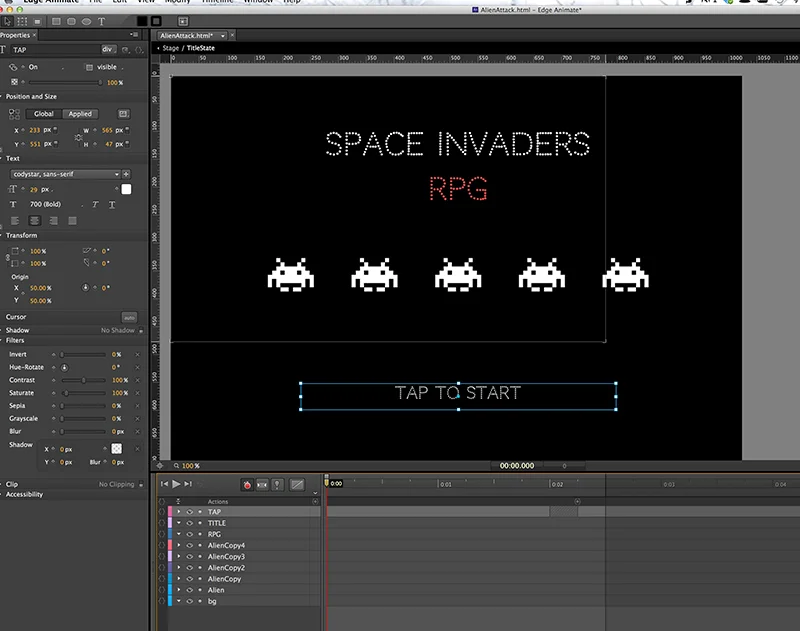Go to start of timeline
The image size is (800, 631).
(164, 484)
